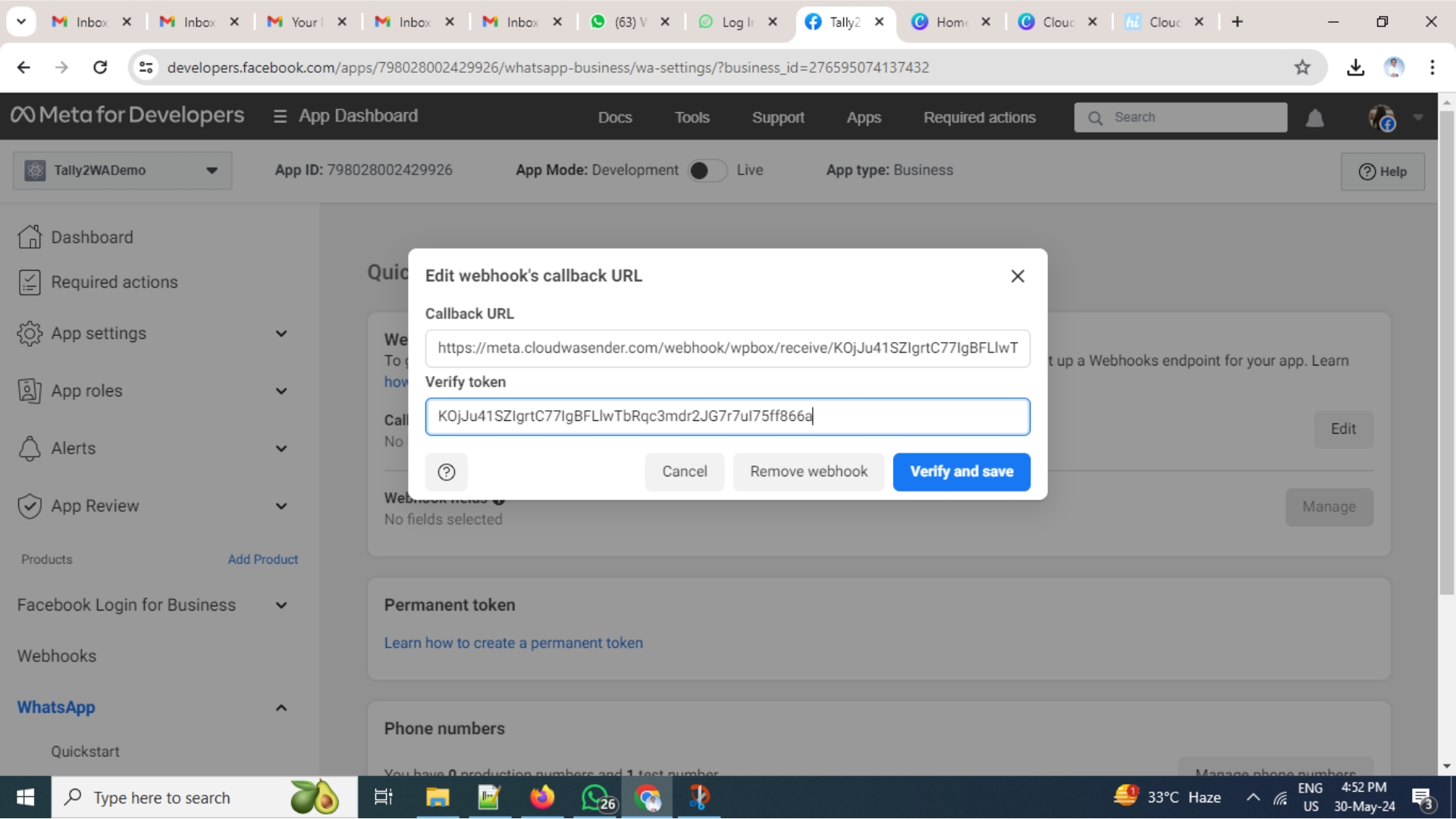Toggle App Mode from Development to Live

click(707, 171)
